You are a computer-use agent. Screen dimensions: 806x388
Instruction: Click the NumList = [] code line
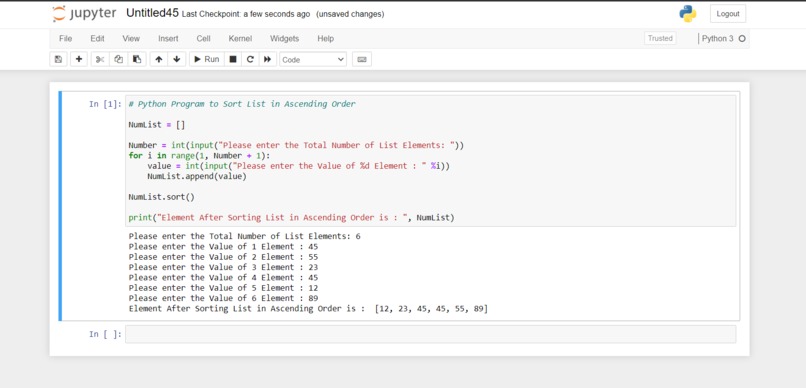[x=157, y=125]
